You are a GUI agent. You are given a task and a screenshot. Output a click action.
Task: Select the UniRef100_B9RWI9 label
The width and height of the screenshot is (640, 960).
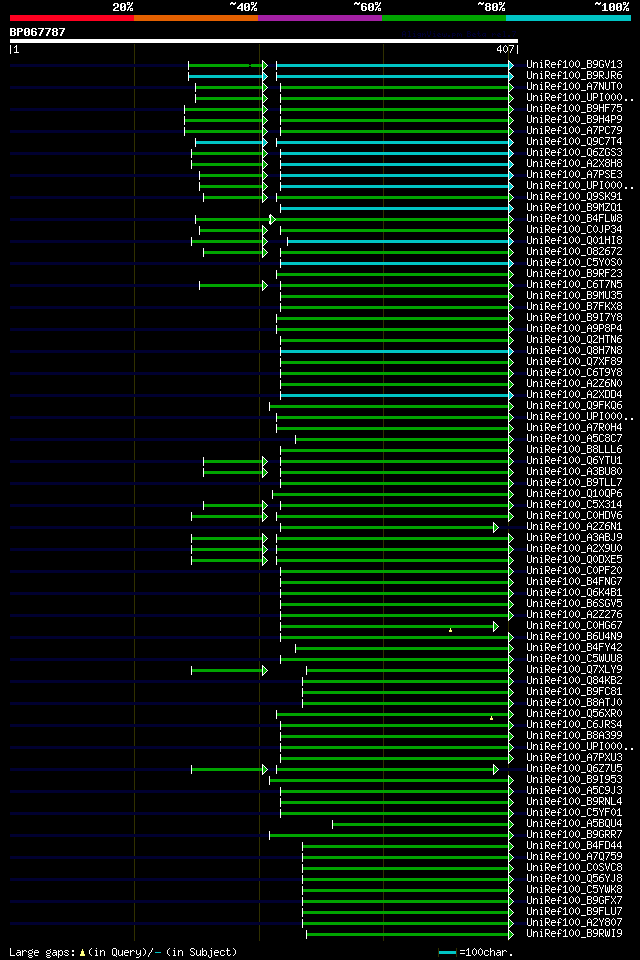[x=574, y=934]
